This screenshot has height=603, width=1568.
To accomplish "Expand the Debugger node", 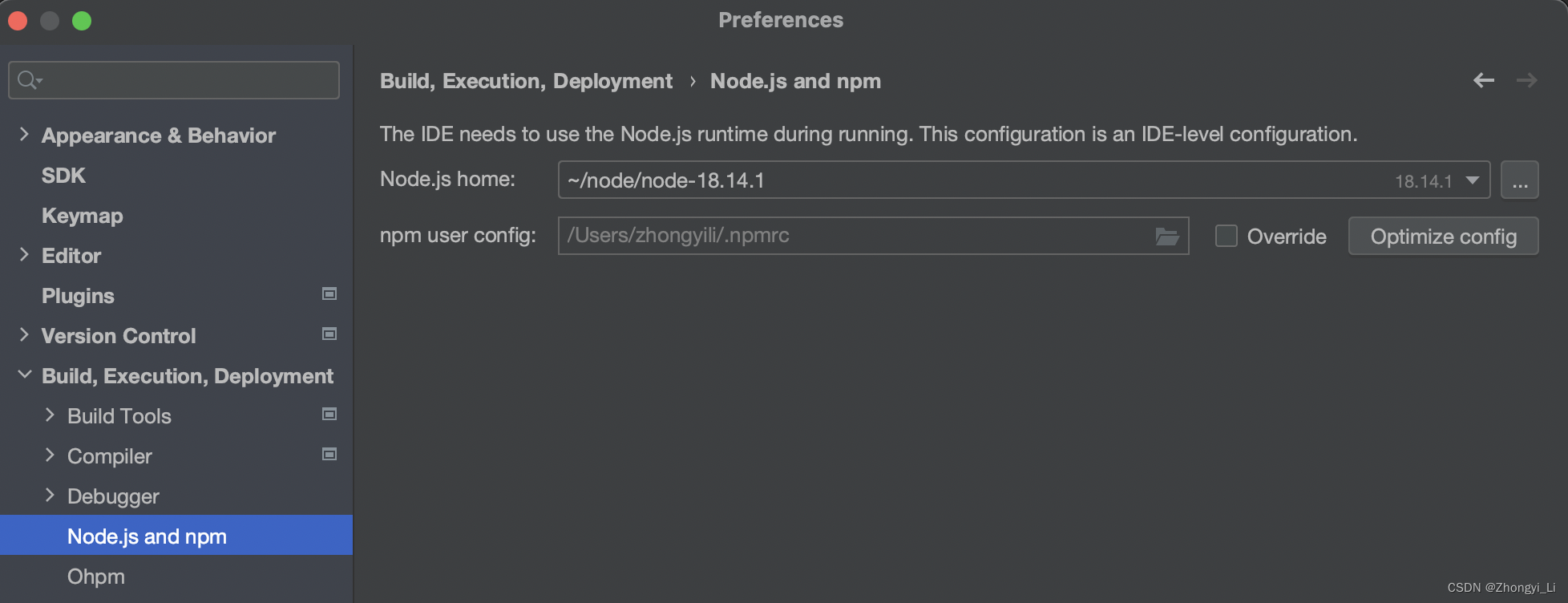I will 50,495.
